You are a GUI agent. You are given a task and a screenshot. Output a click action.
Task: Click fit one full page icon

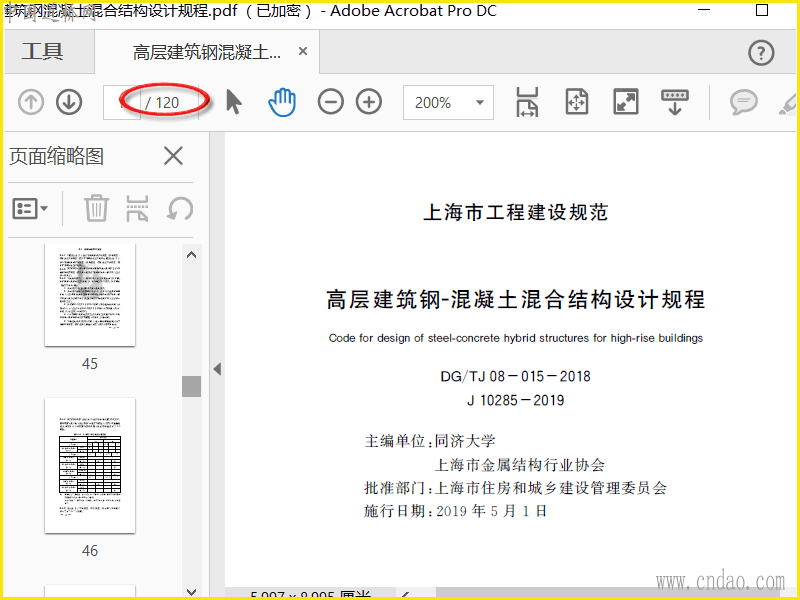pyautogui.click(x=577, y=102)
